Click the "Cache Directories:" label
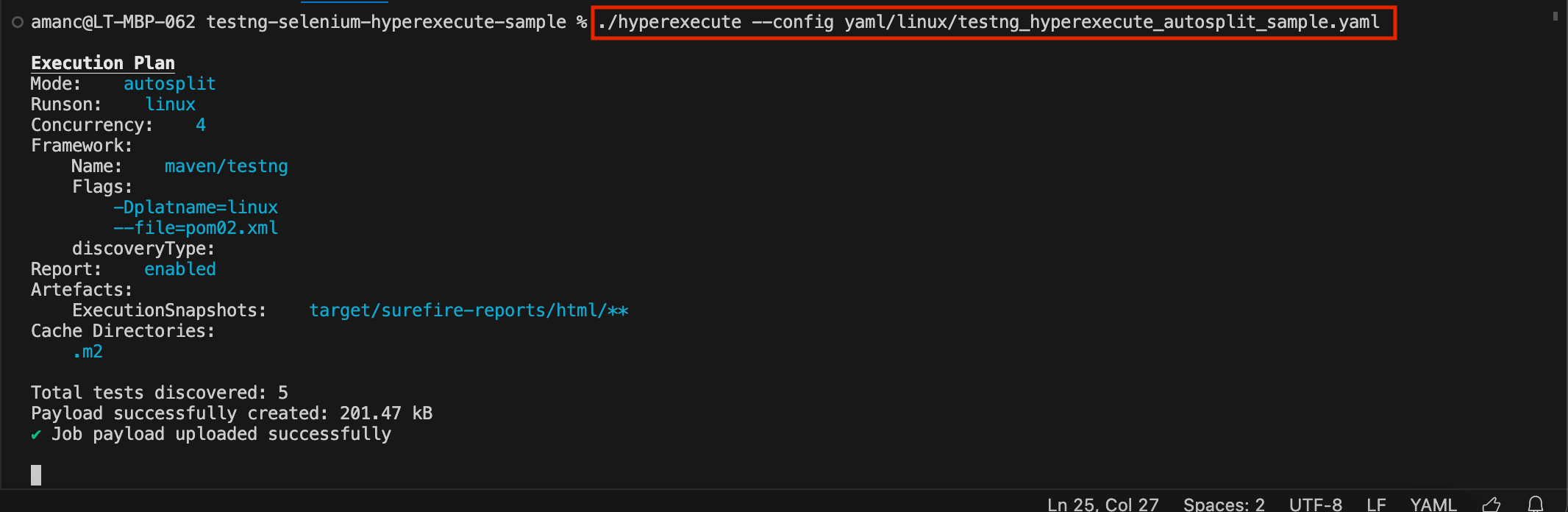This screenshot has height=512, width=1568. click(x=123, y=331)
